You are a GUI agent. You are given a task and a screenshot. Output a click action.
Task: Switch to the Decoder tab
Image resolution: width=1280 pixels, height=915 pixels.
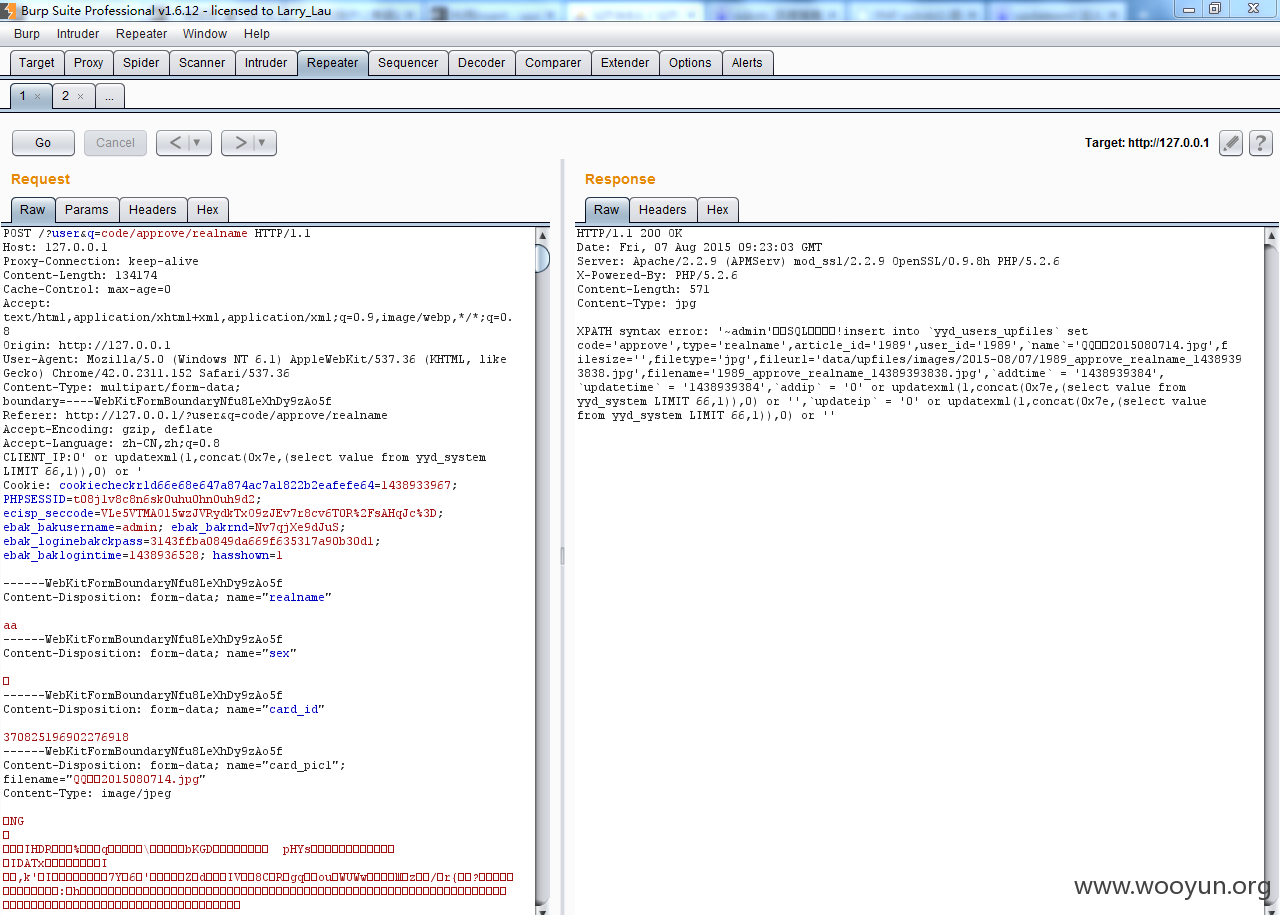pyautogui.click(x=482, y=63)
